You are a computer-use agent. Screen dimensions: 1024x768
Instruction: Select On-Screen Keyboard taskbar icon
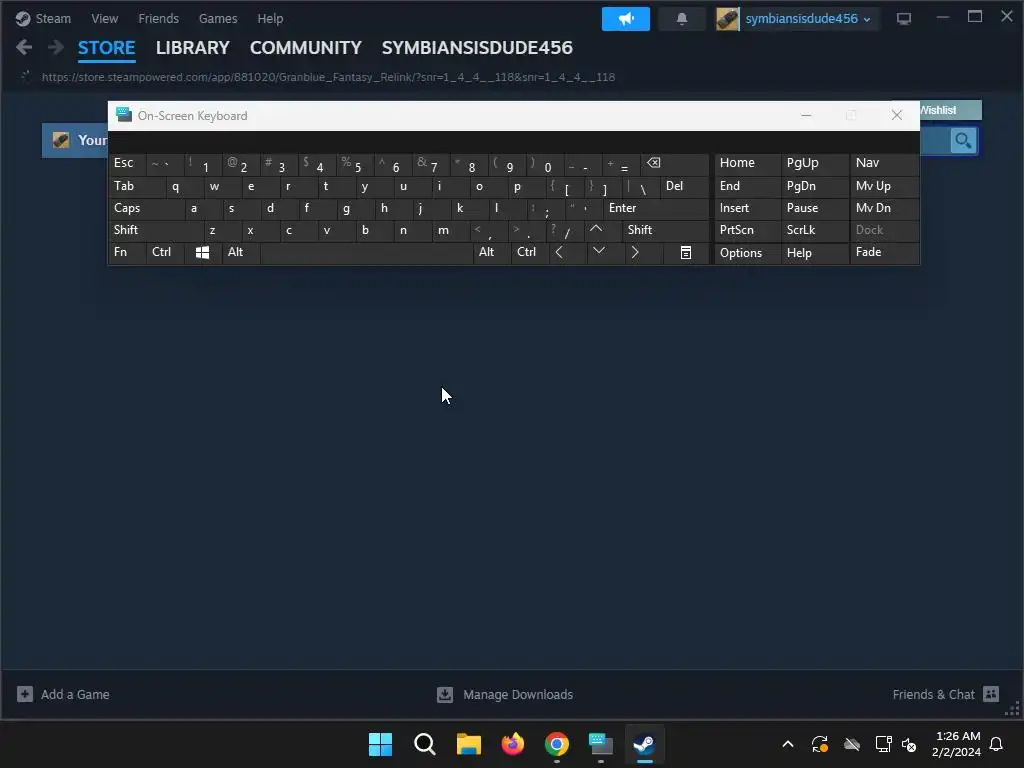tap(601, 744)
